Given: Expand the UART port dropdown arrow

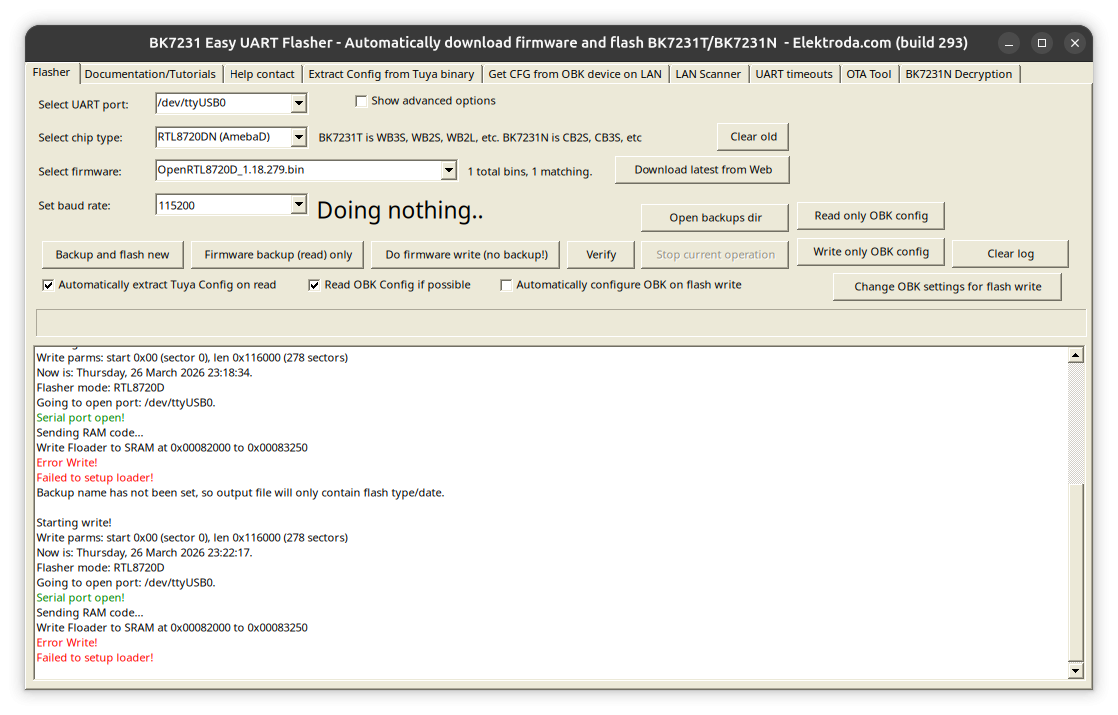Looking at the screenshot, I should pos(299,103).
